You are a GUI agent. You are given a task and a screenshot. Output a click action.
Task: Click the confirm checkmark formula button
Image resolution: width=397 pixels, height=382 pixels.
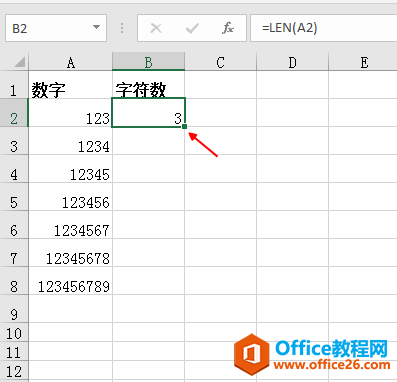click(x=192, y=28)
